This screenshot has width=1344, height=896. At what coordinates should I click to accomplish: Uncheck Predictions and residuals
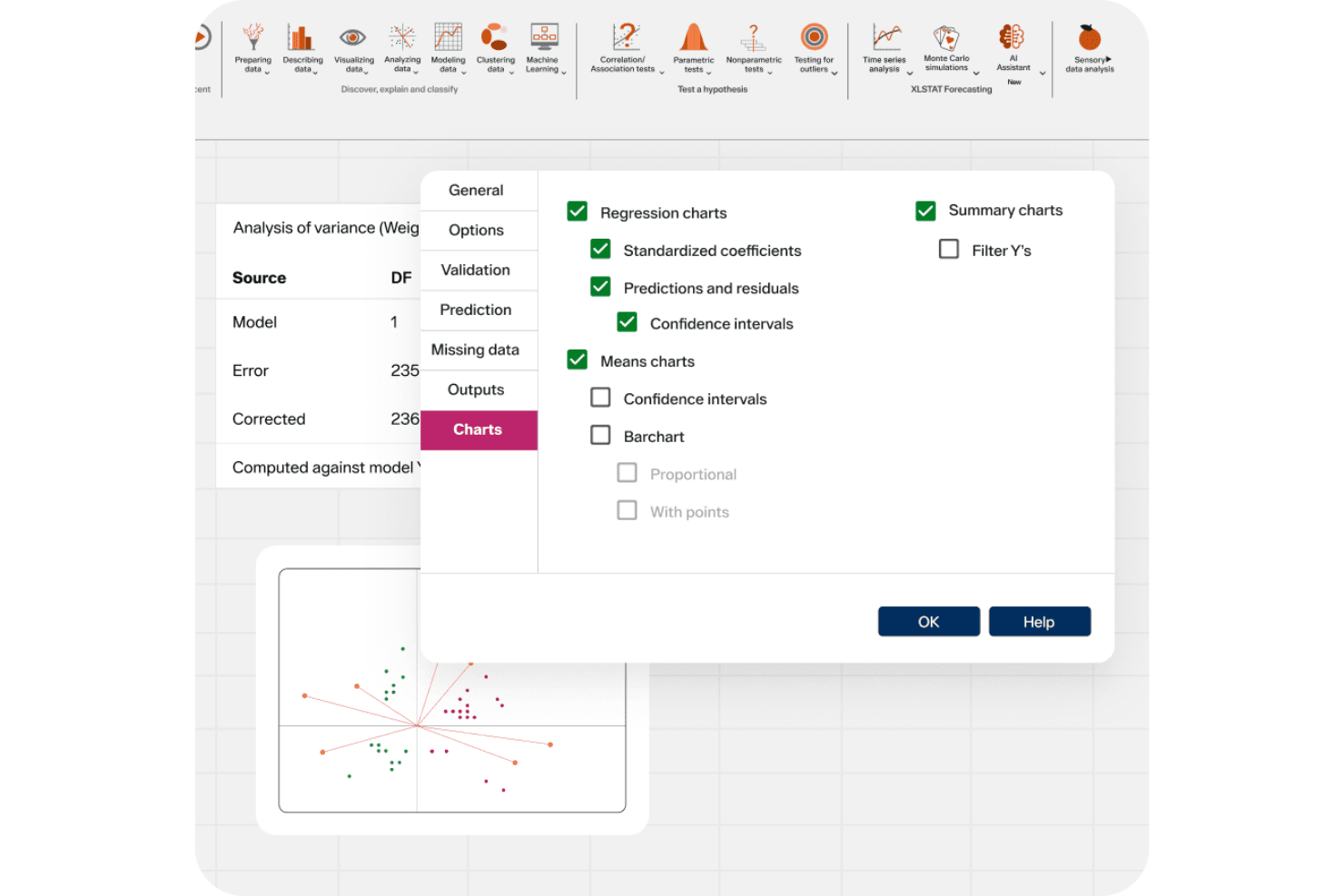coord(600,287)
